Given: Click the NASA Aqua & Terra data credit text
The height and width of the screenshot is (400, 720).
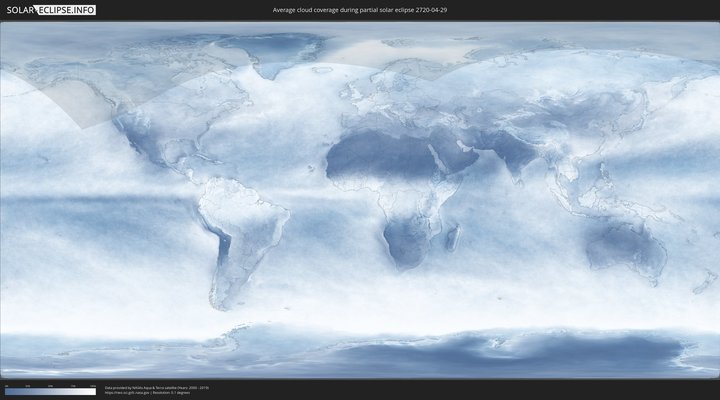Looking at the screenshot, I should pyautogui.click(x=157, y=387).
